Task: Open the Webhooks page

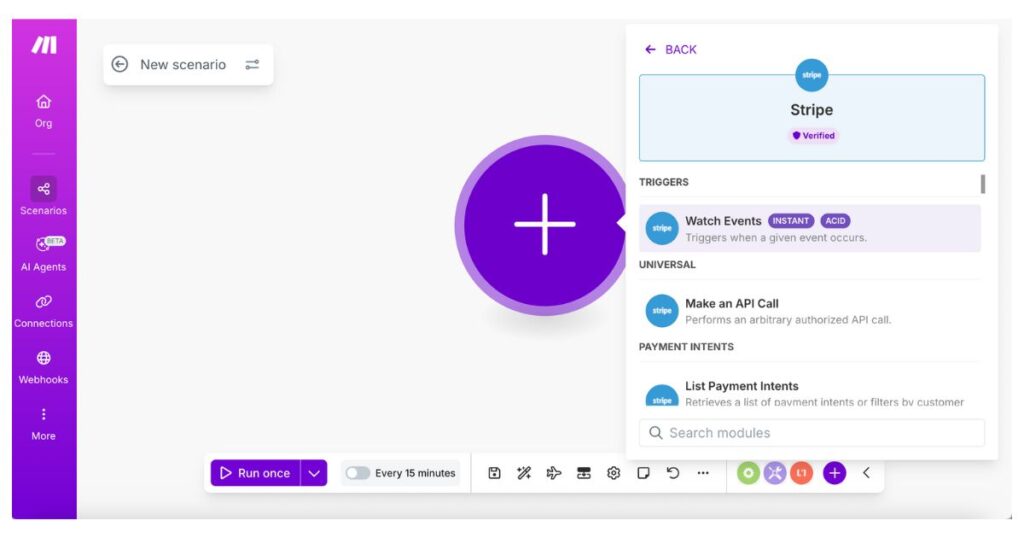Action: pos(43,367)
